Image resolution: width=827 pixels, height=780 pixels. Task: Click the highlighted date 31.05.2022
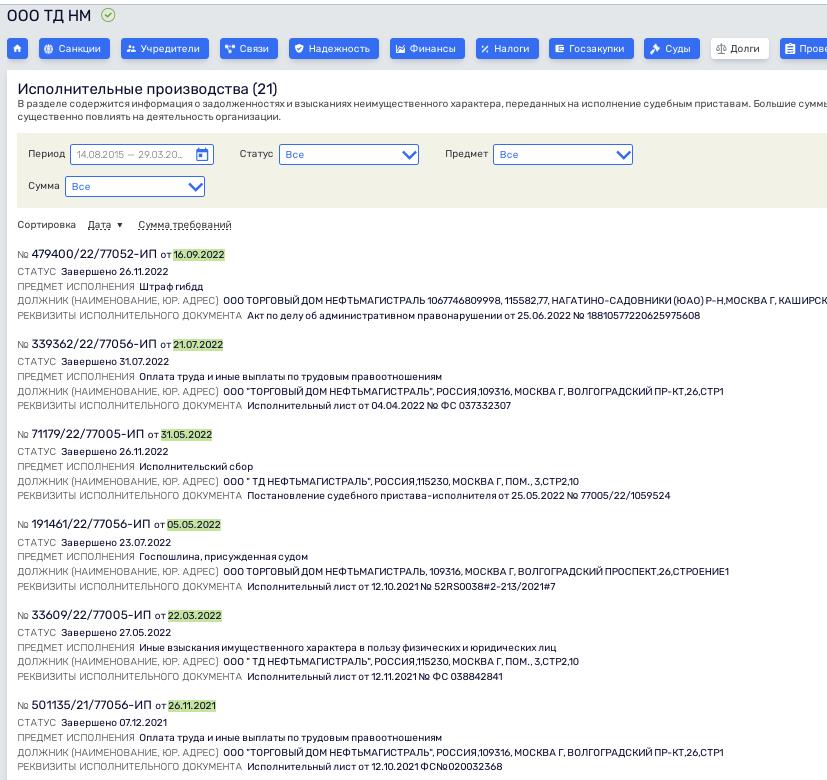186,435
